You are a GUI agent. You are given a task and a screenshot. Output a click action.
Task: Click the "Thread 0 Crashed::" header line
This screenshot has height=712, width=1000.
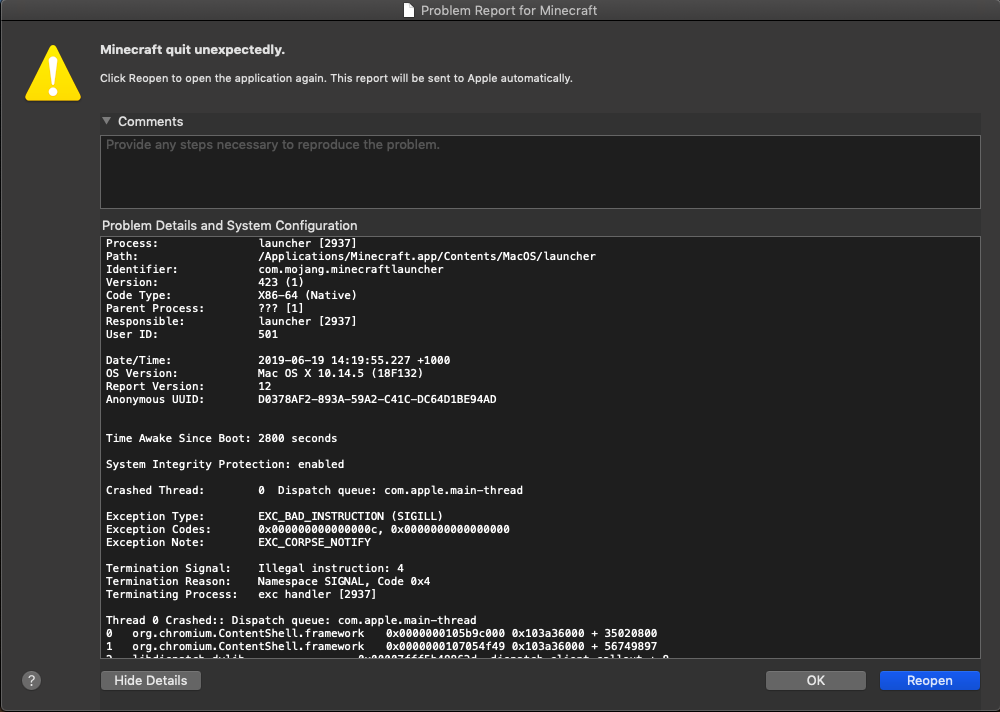[291, 620]
